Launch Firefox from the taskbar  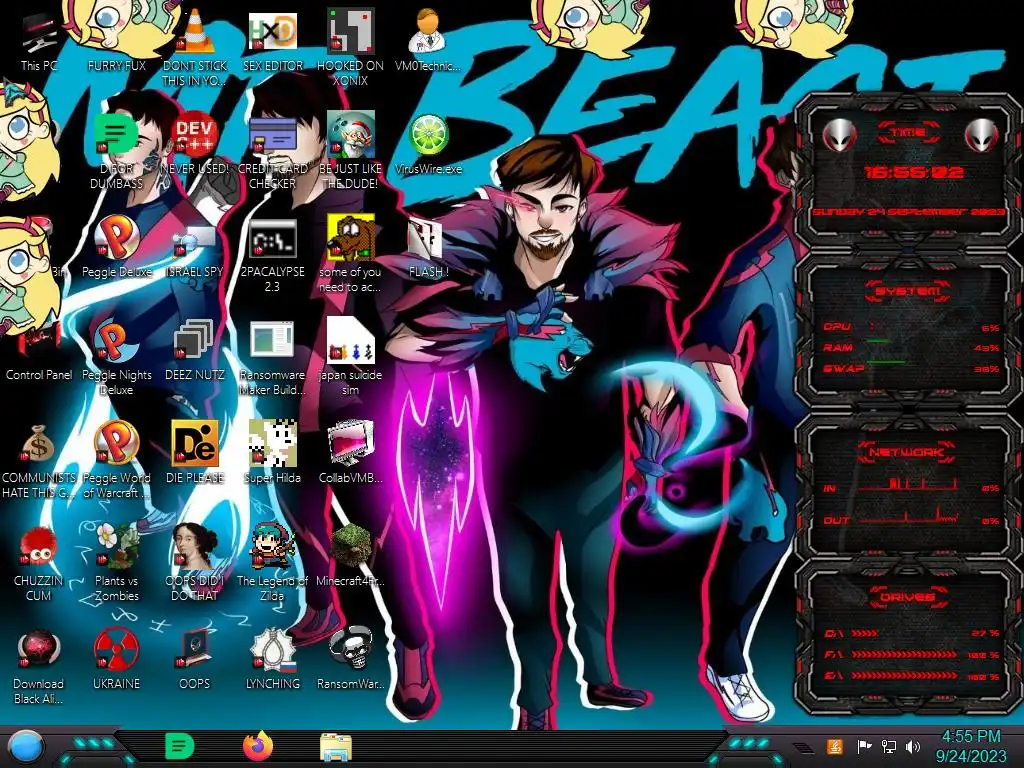(x=258, y=746)
